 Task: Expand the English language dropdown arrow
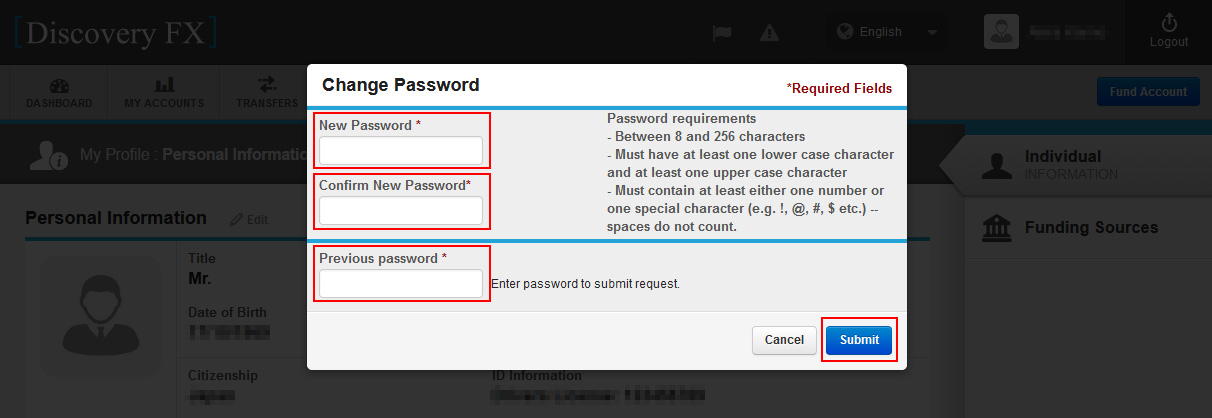click(932, 32)
